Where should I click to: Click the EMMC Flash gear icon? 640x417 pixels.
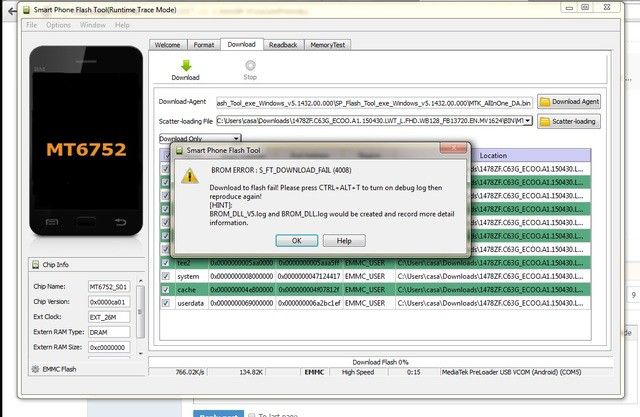point(36,369)
